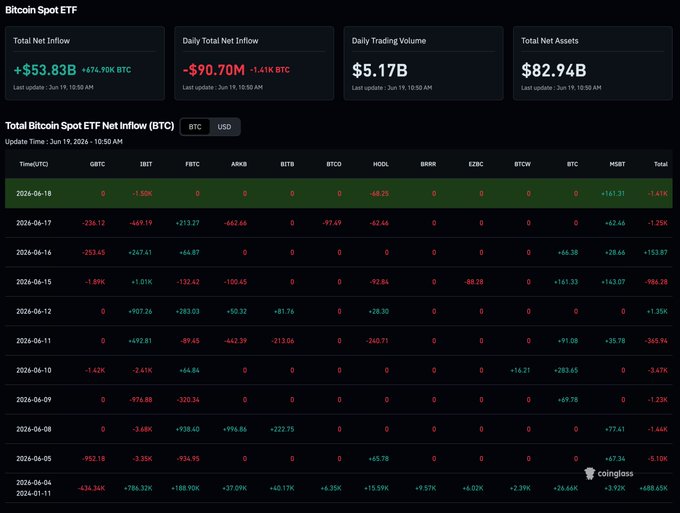The image size is (680, 513).
Task: Click the EZBC value -88.28
Action: click(x=474, y=282)
